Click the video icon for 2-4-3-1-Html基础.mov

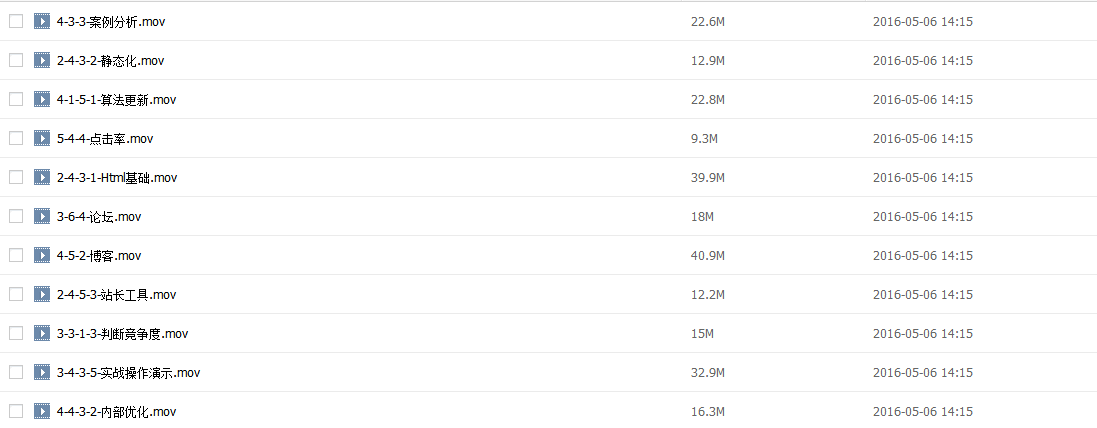click(x=41, y=177)
